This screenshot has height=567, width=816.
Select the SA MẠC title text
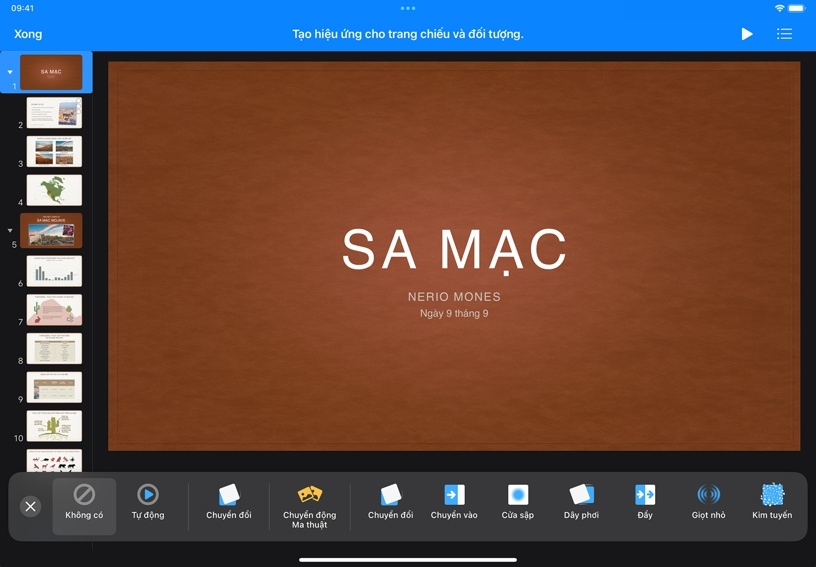point(454,250)
